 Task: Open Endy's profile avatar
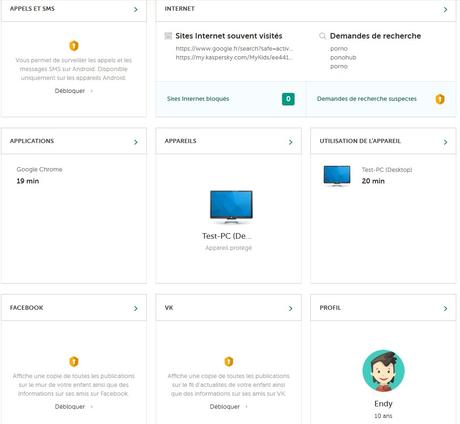click(383, 370)
